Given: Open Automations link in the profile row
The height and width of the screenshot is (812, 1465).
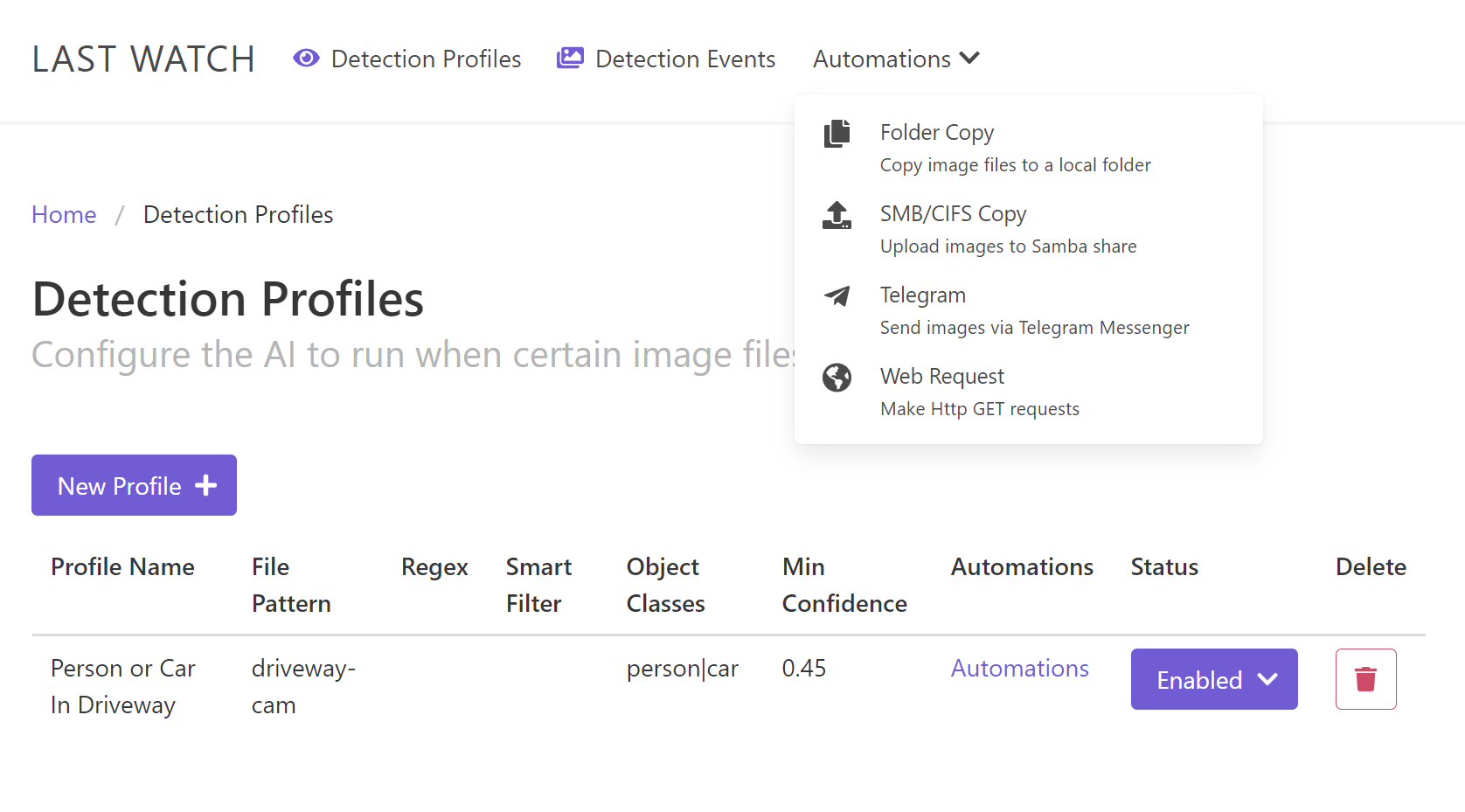Looking at the screenshot, I should click(1020, 668).
